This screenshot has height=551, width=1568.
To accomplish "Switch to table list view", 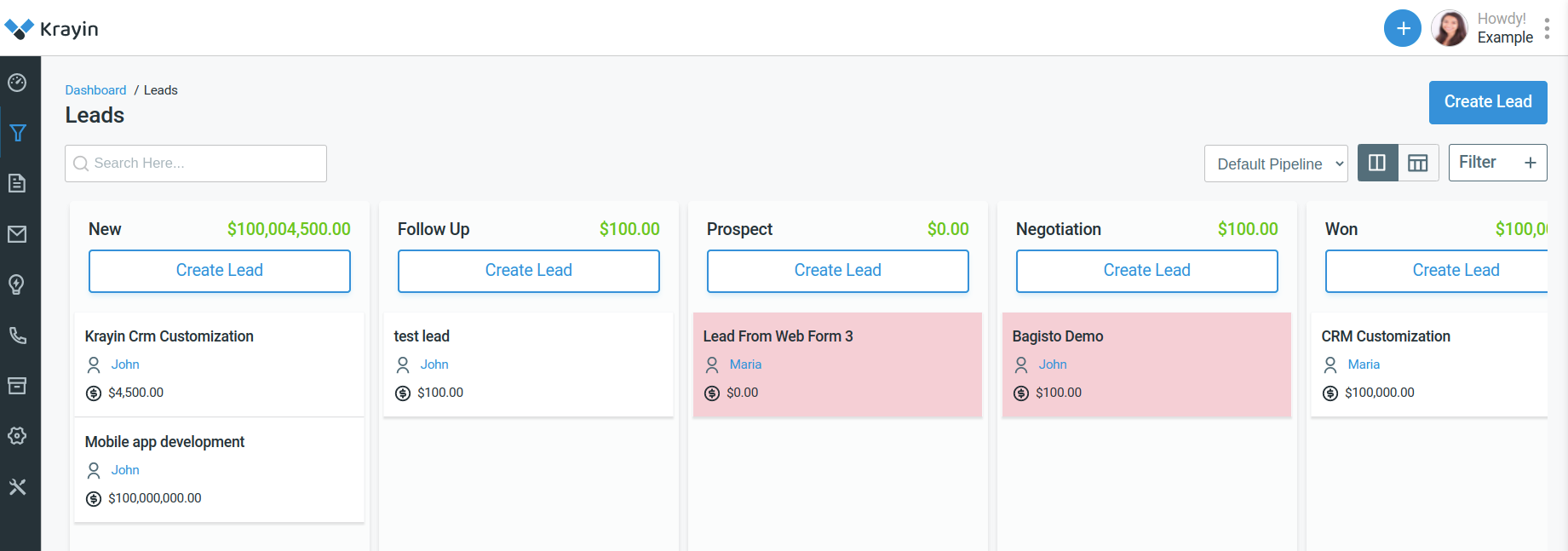I will click(x=1418, y=163).
